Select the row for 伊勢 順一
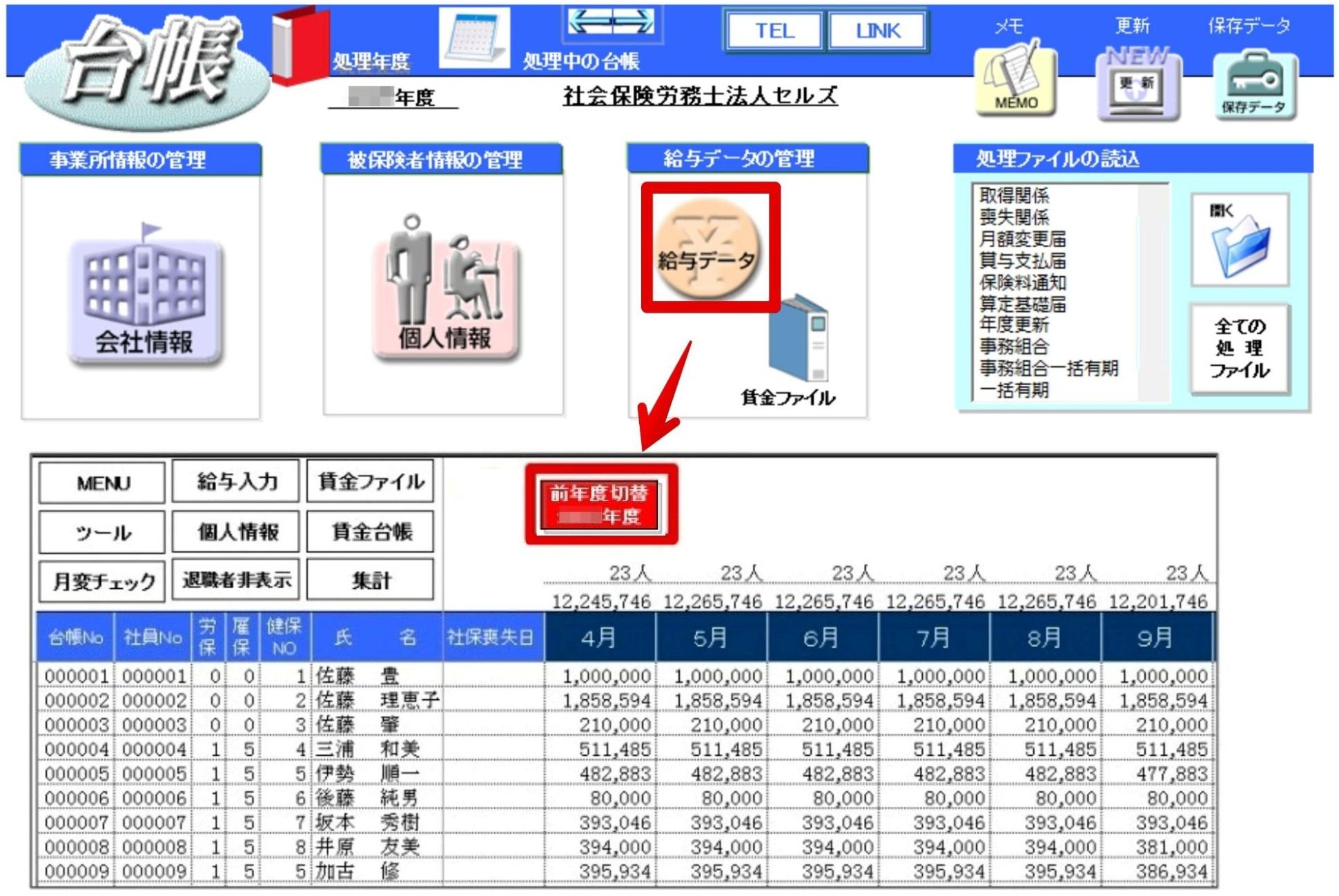1339x896 pixels. (x=625, y=774)
